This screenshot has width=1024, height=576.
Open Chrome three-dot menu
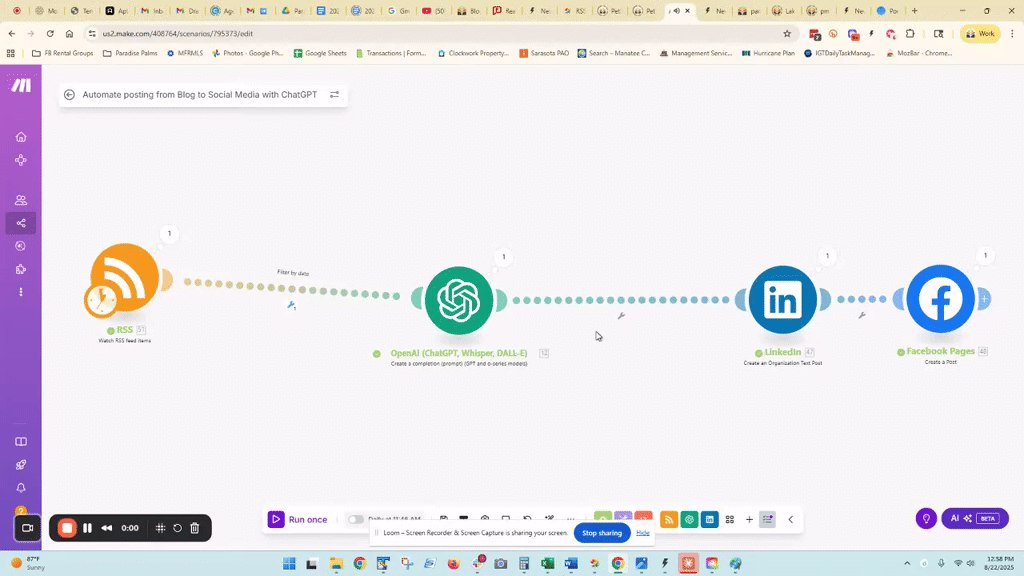click(x=1012, y=33)
